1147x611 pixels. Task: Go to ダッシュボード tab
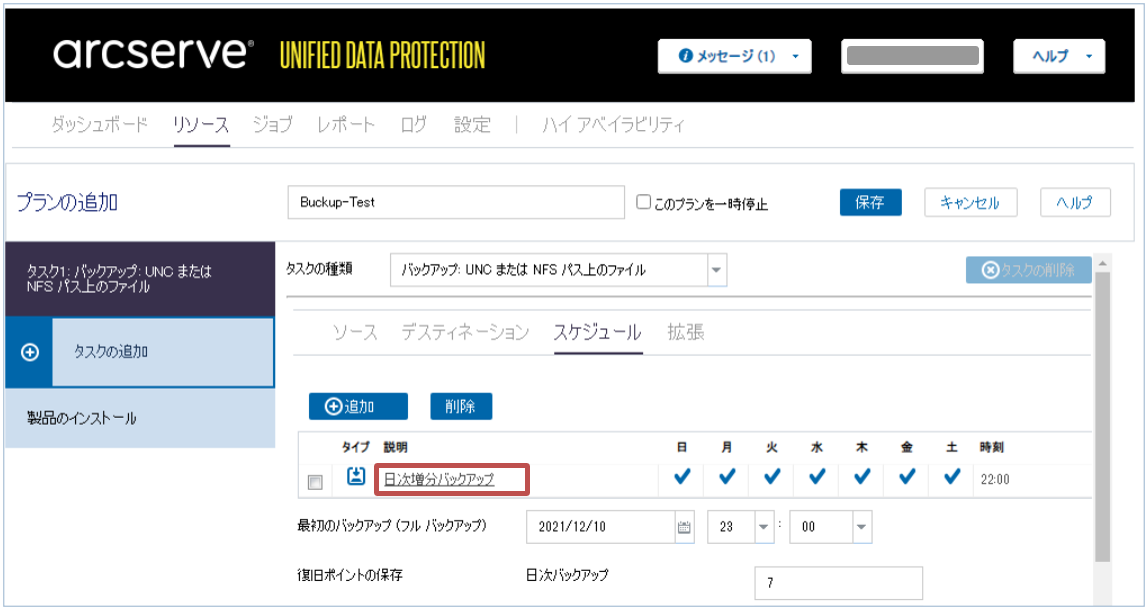pos(99,124)
